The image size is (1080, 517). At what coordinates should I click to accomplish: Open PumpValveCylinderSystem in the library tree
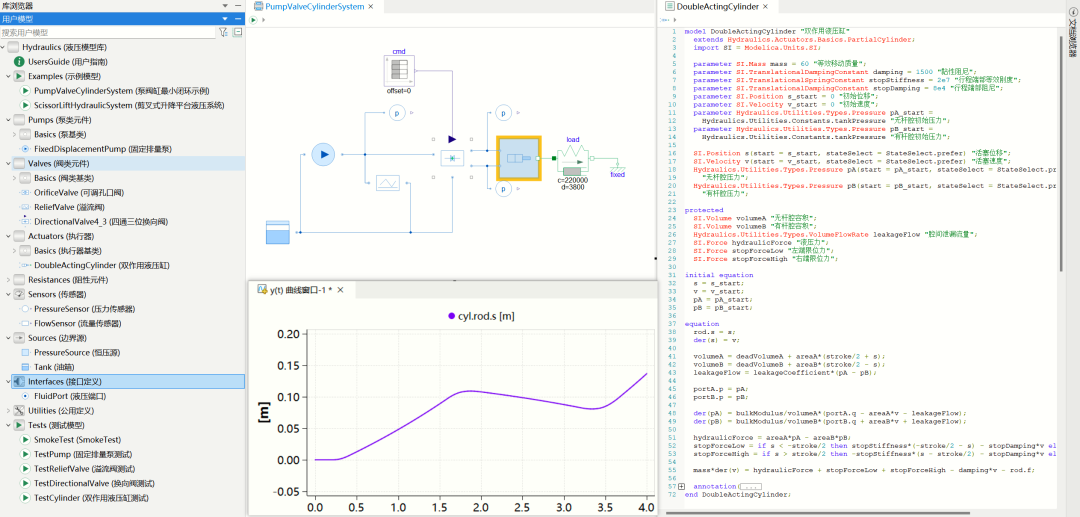click(121, 91)
